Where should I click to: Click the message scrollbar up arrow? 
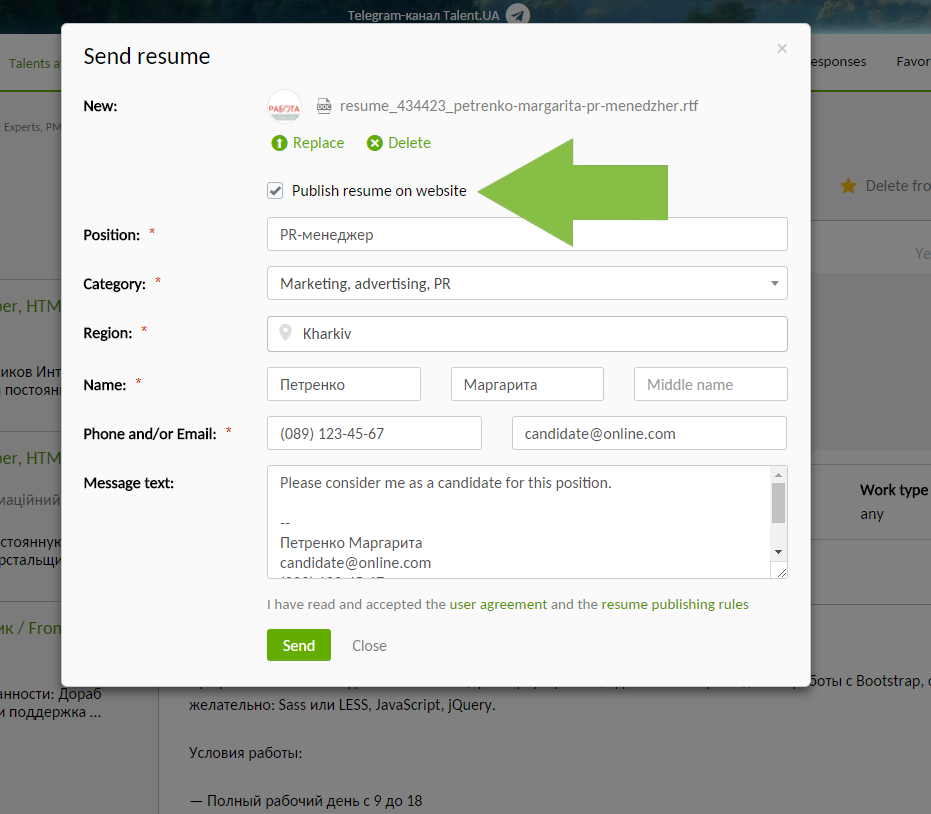[x=778, y=474]
